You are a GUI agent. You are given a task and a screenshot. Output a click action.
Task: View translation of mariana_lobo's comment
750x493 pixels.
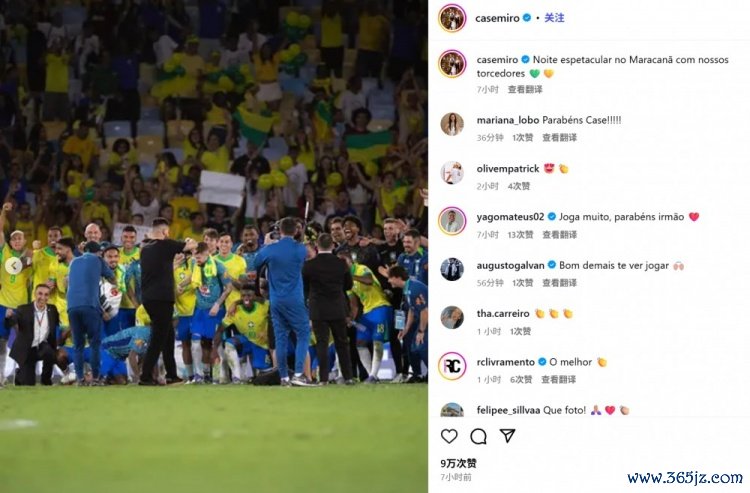coord(559,138)
